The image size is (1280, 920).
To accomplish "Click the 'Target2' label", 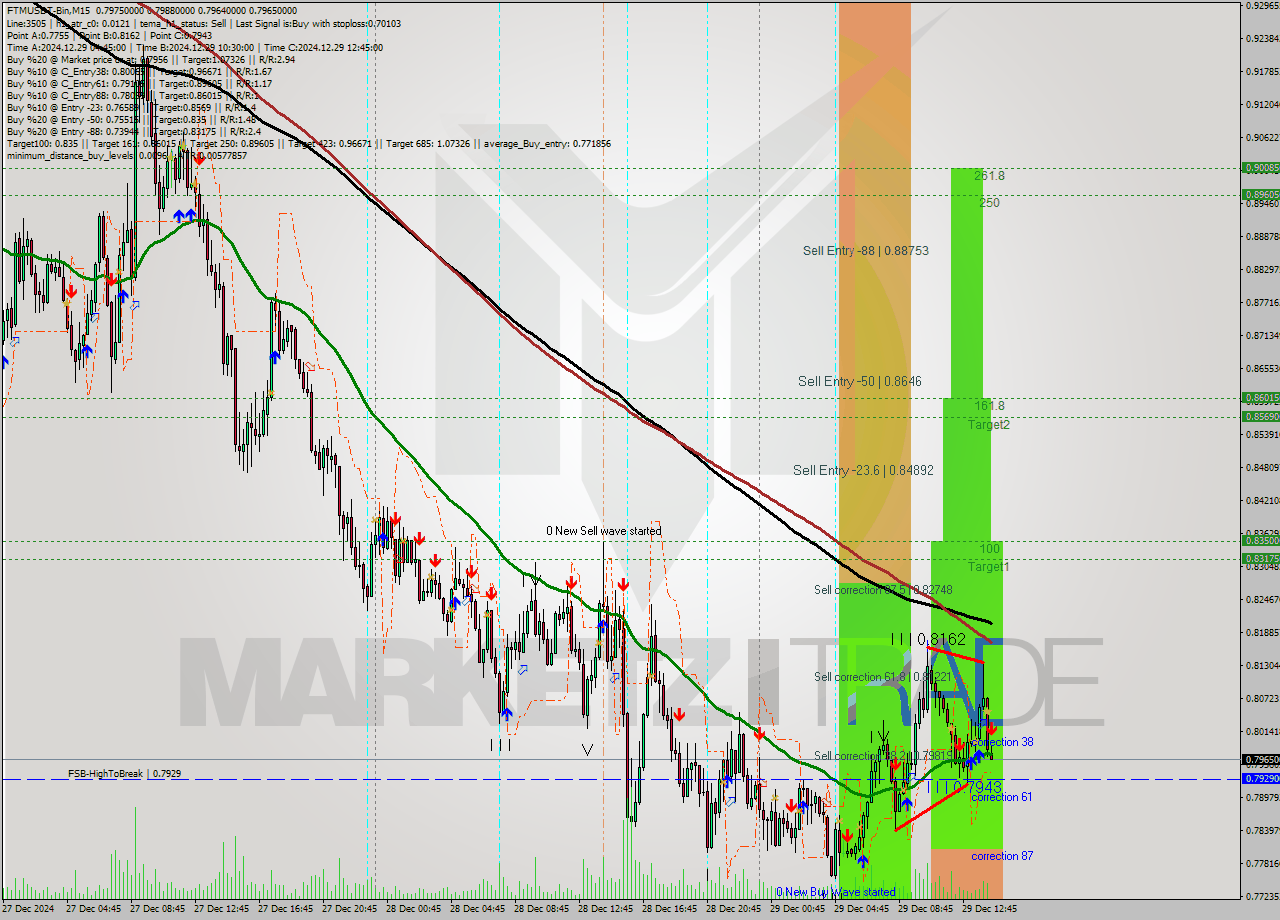I will [988, 425].
